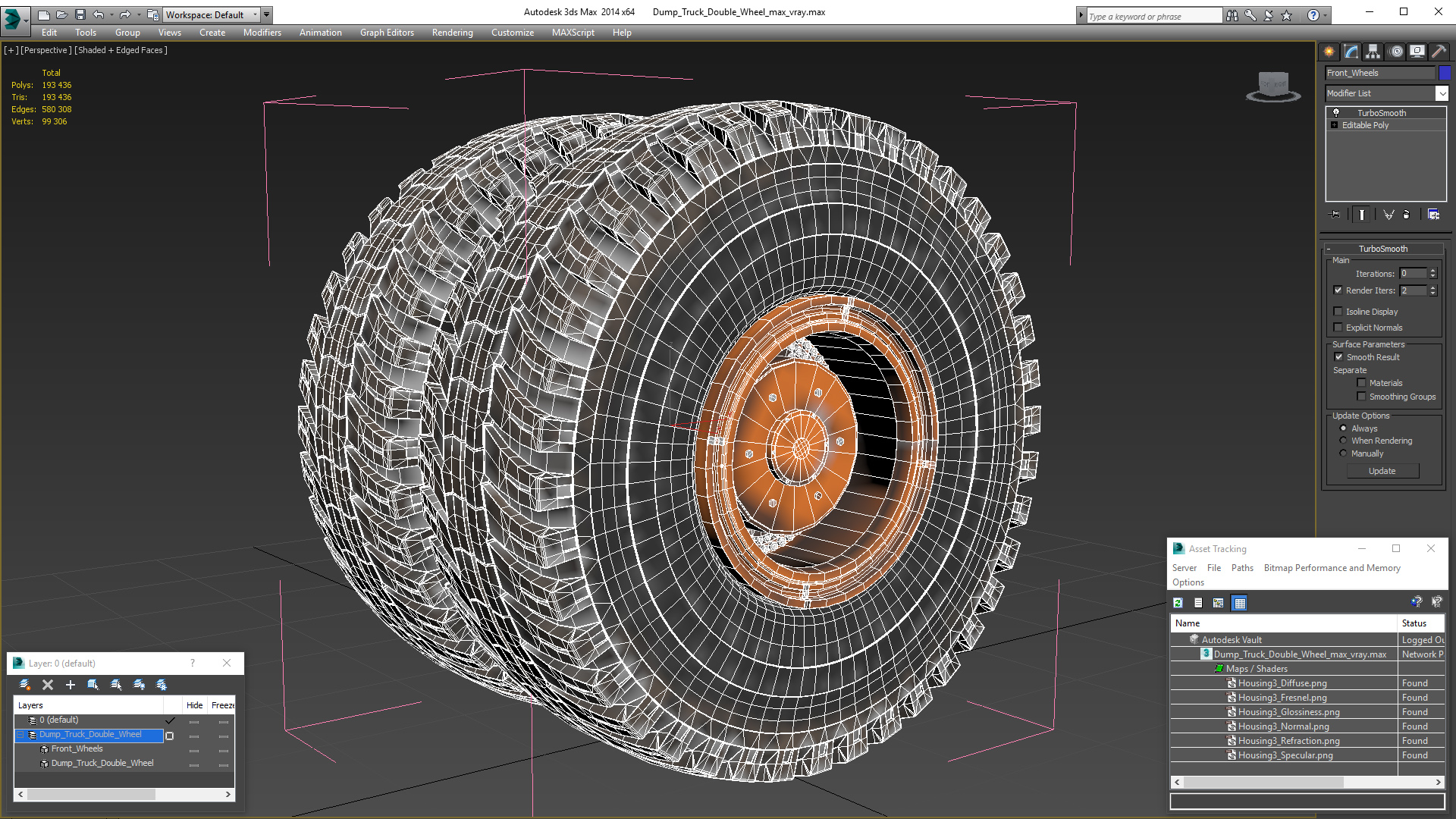Click the blue object color swatch

[1445, 73]
